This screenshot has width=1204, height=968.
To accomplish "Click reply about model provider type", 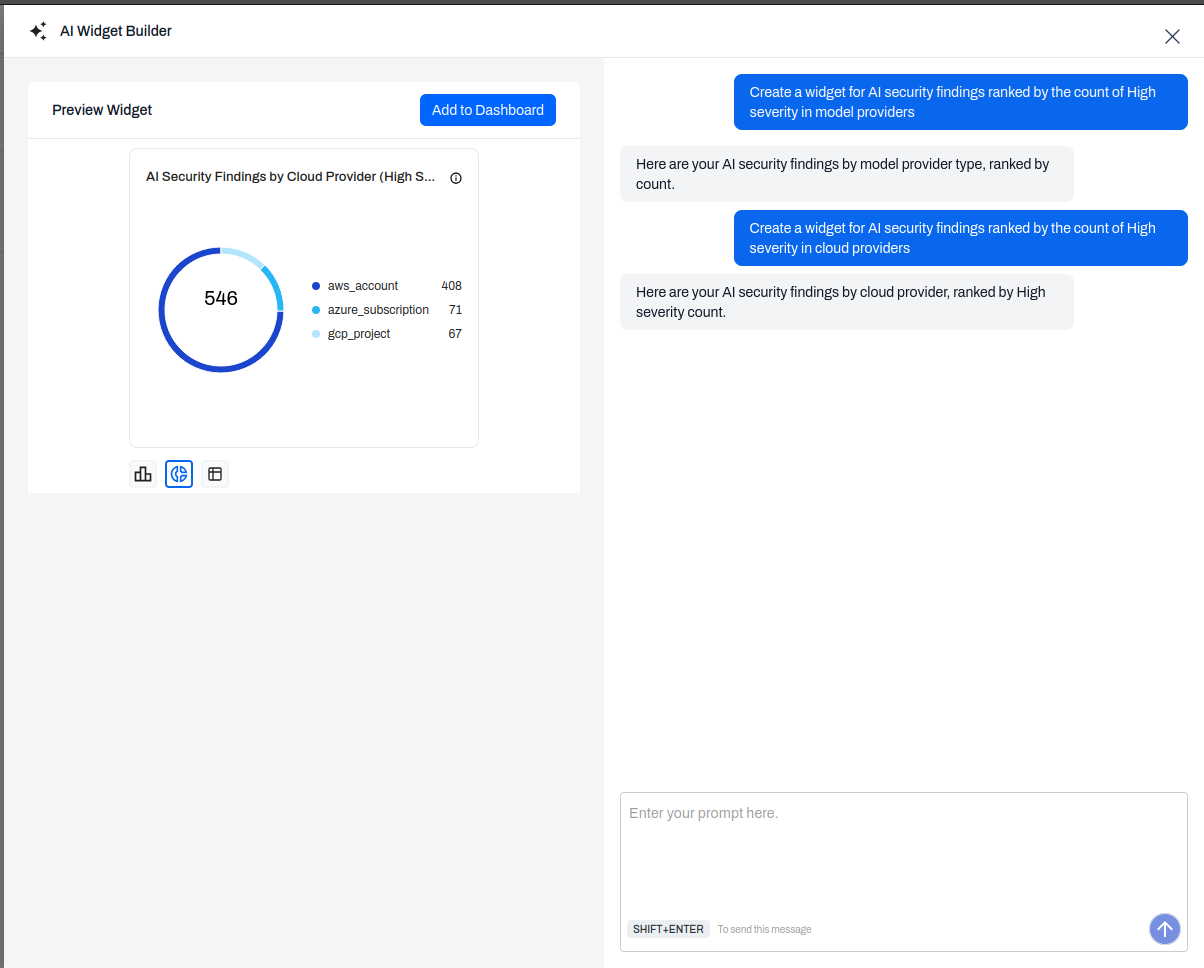I will [847, 174].
